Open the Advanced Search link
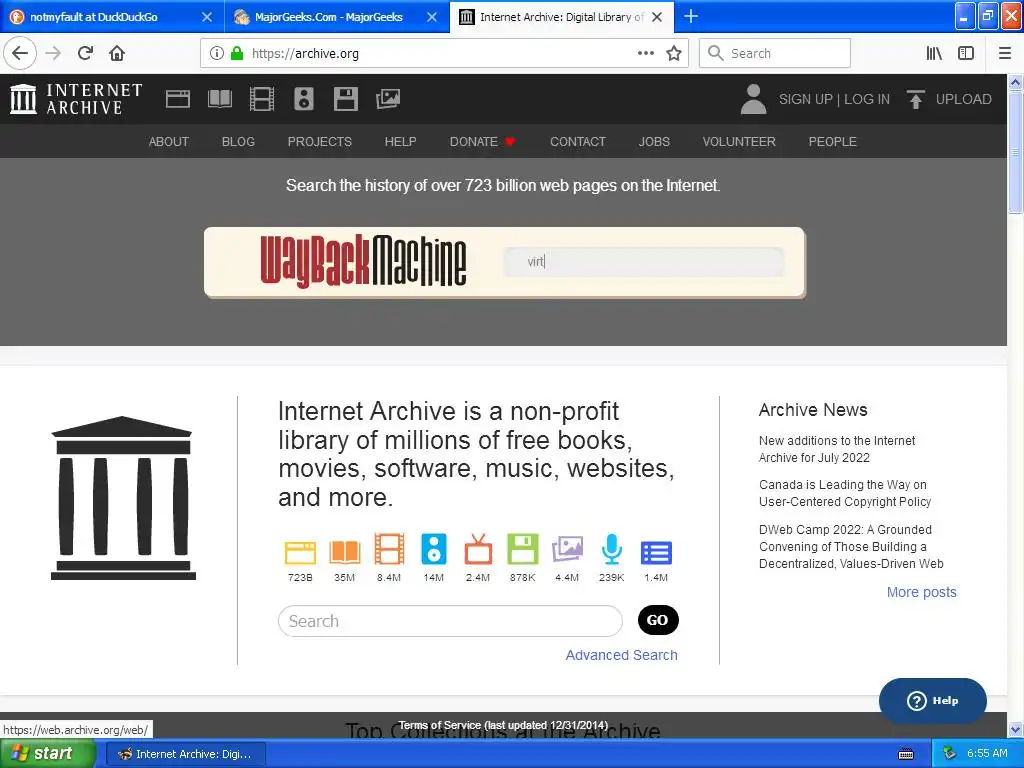 [622, 655]
